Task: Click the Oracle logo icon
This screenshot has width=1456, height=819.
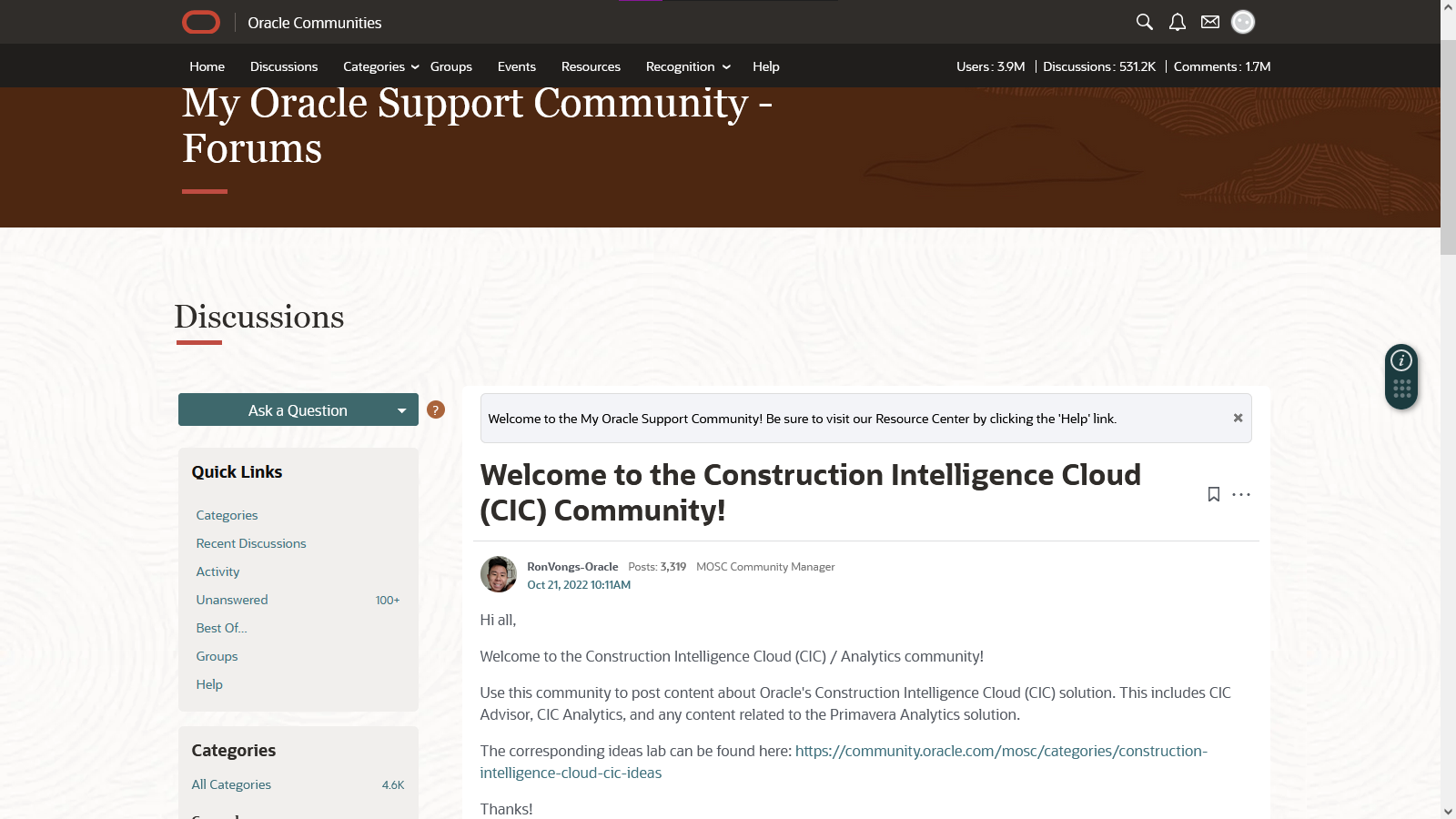Action: (x=201, y=22)
